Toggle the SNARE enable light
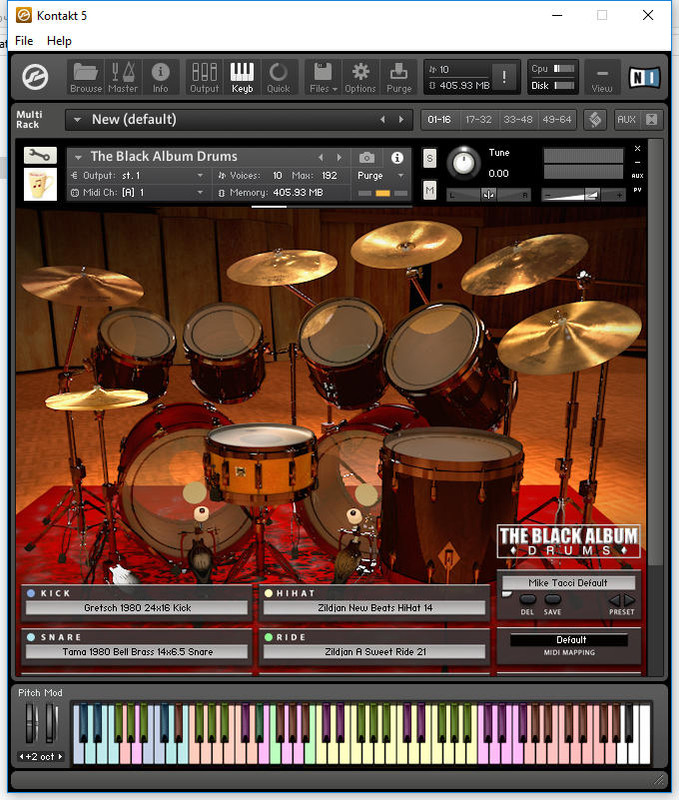This screenshot has height=800, width=679. (x=31, y=637)
